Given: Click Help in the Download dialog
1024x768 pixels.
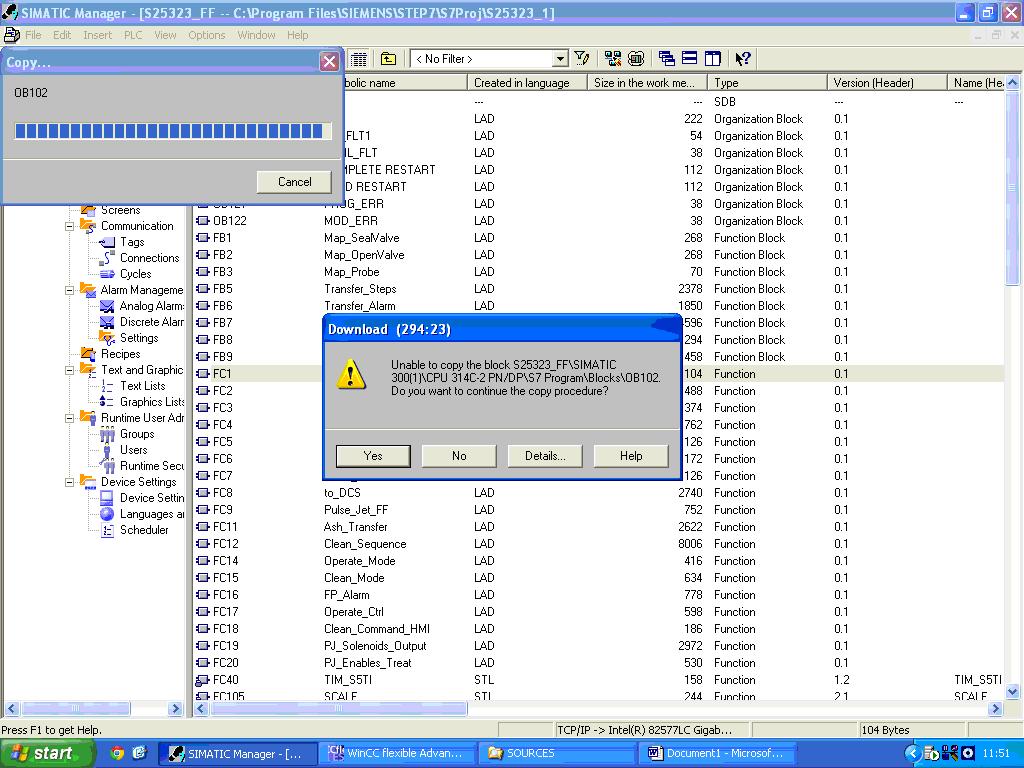Looking at the screenshot, I should coord(631,456).
